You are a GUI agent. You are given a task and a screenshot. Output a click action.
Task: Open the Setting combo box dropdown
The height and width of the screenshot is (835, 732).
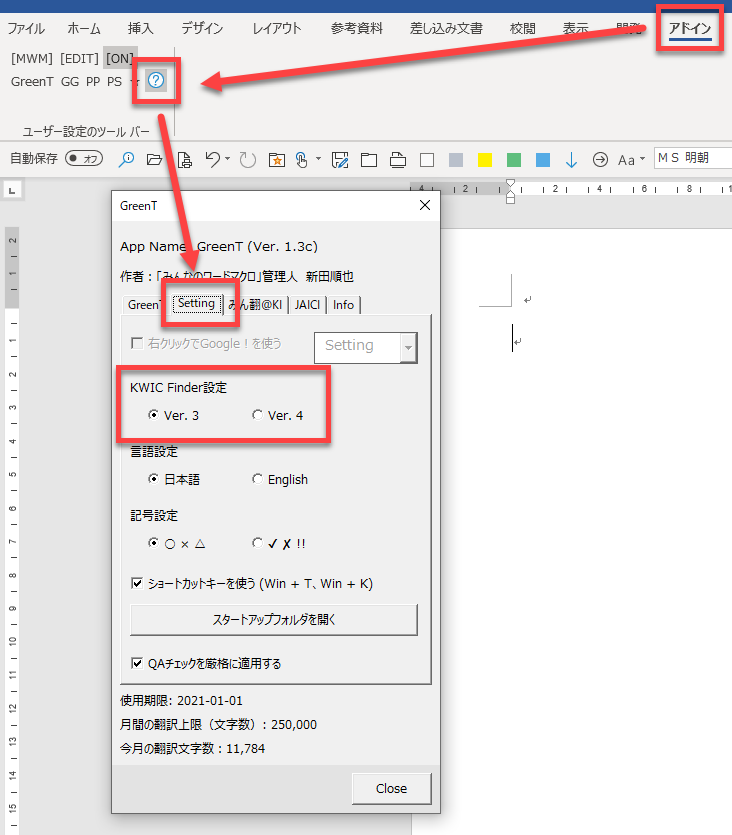click(407, 346)
